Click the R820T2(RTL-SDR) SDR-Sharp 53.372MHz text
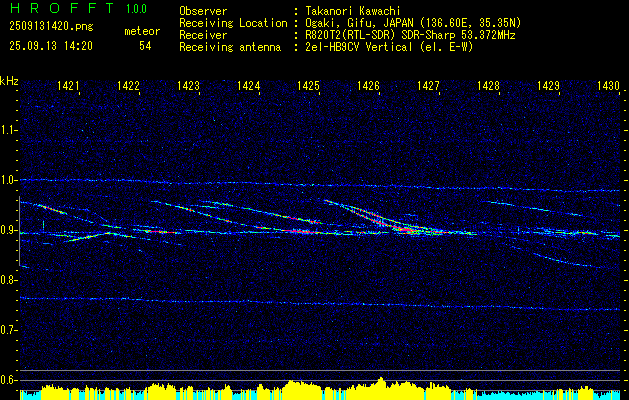The image size is (629, 400). point(410,35)
